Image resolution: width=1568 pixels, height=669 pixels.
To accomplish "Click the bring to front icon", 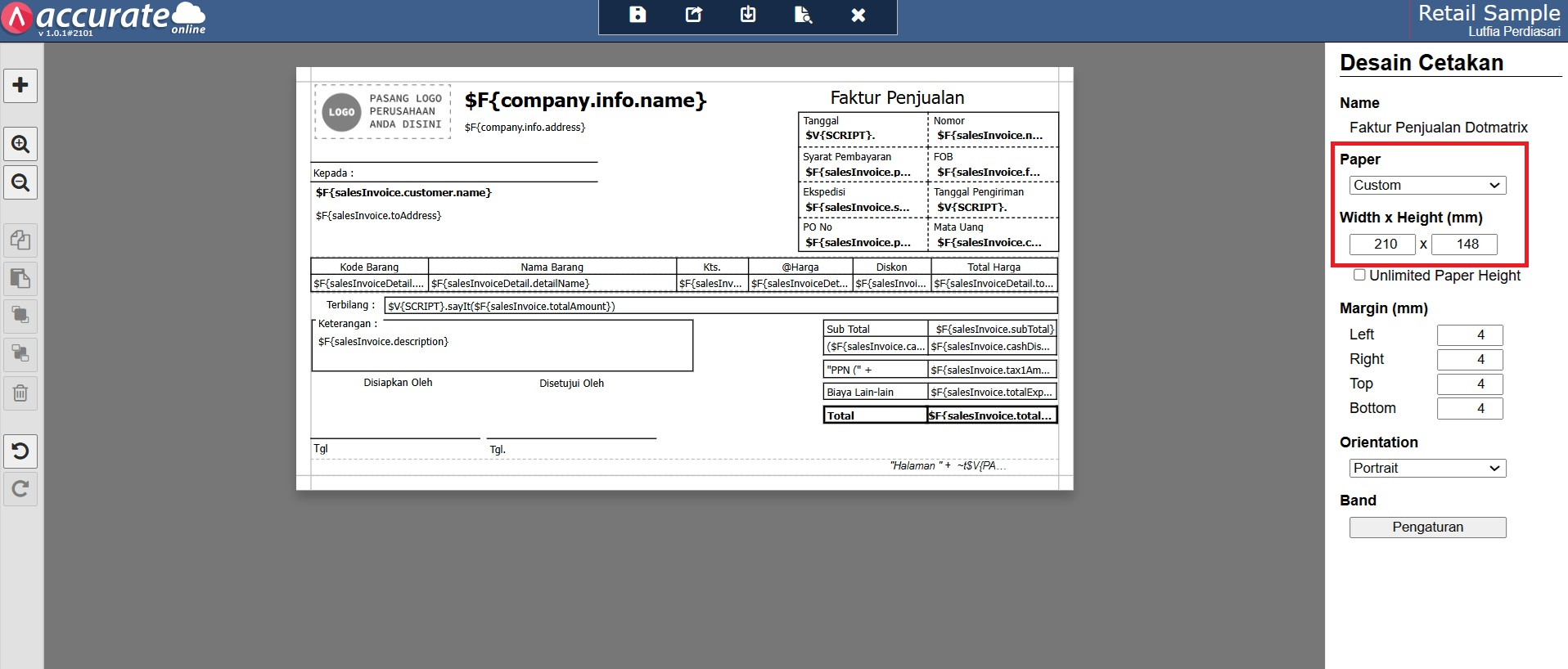I will (x=20, y=316).
